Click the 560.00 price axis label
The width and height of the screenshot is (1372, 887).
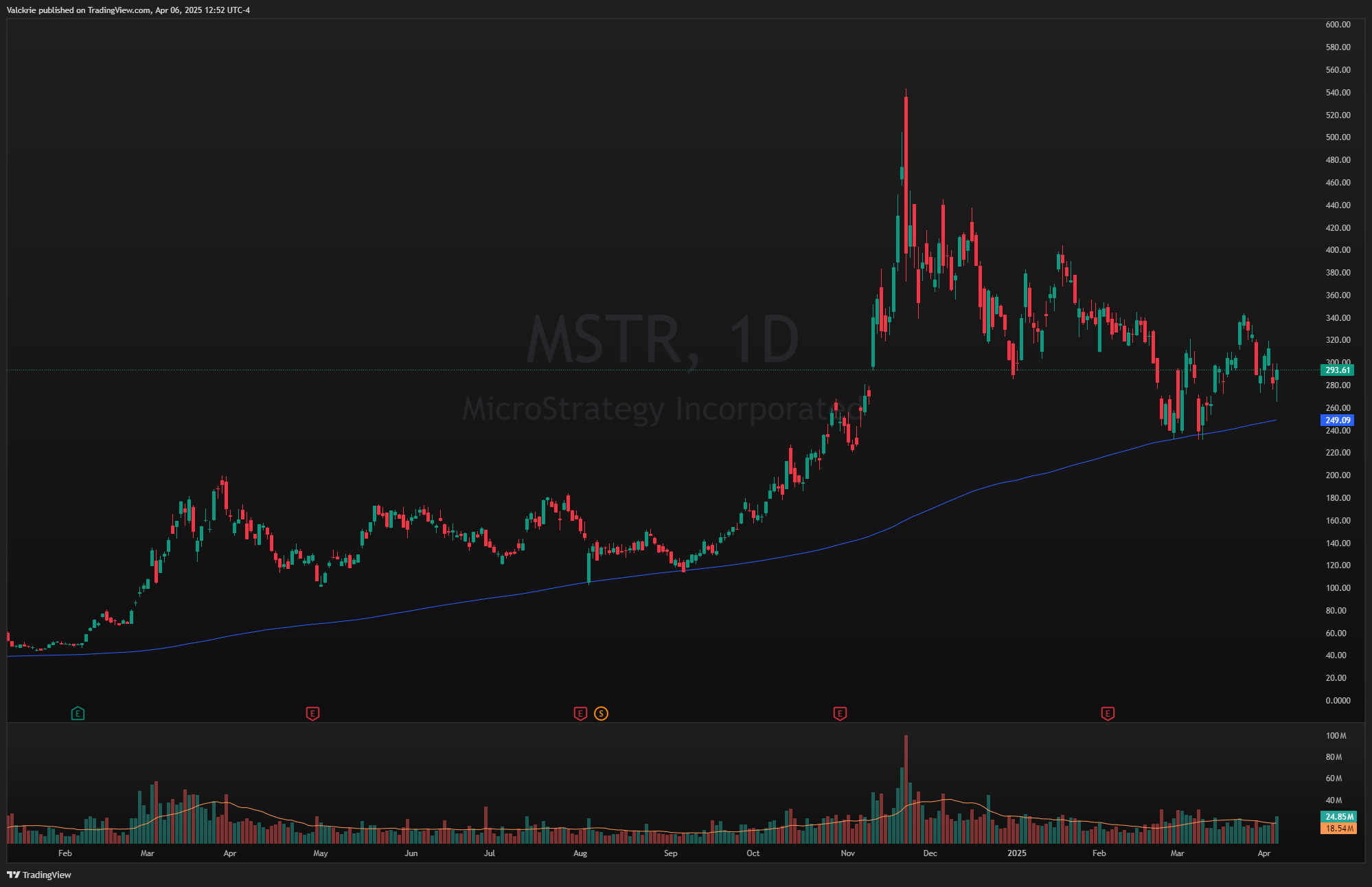point(1338,70)
